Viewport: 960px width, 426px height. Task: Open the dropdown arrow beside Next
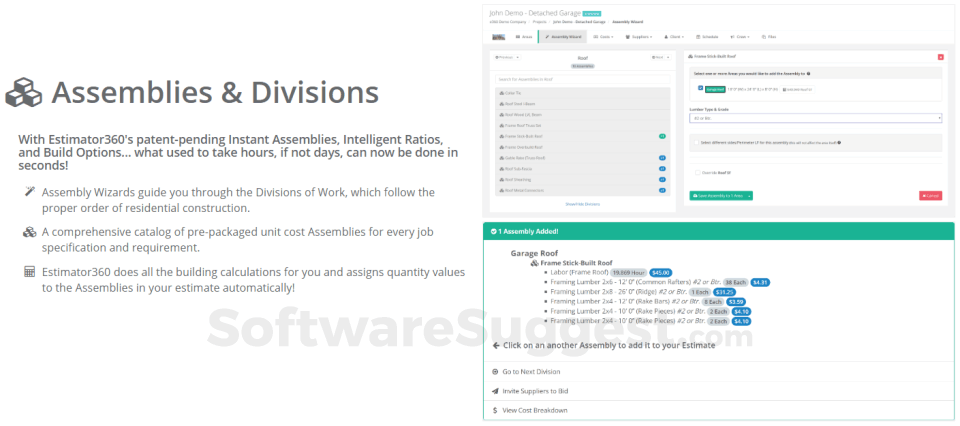coord(667,57)
